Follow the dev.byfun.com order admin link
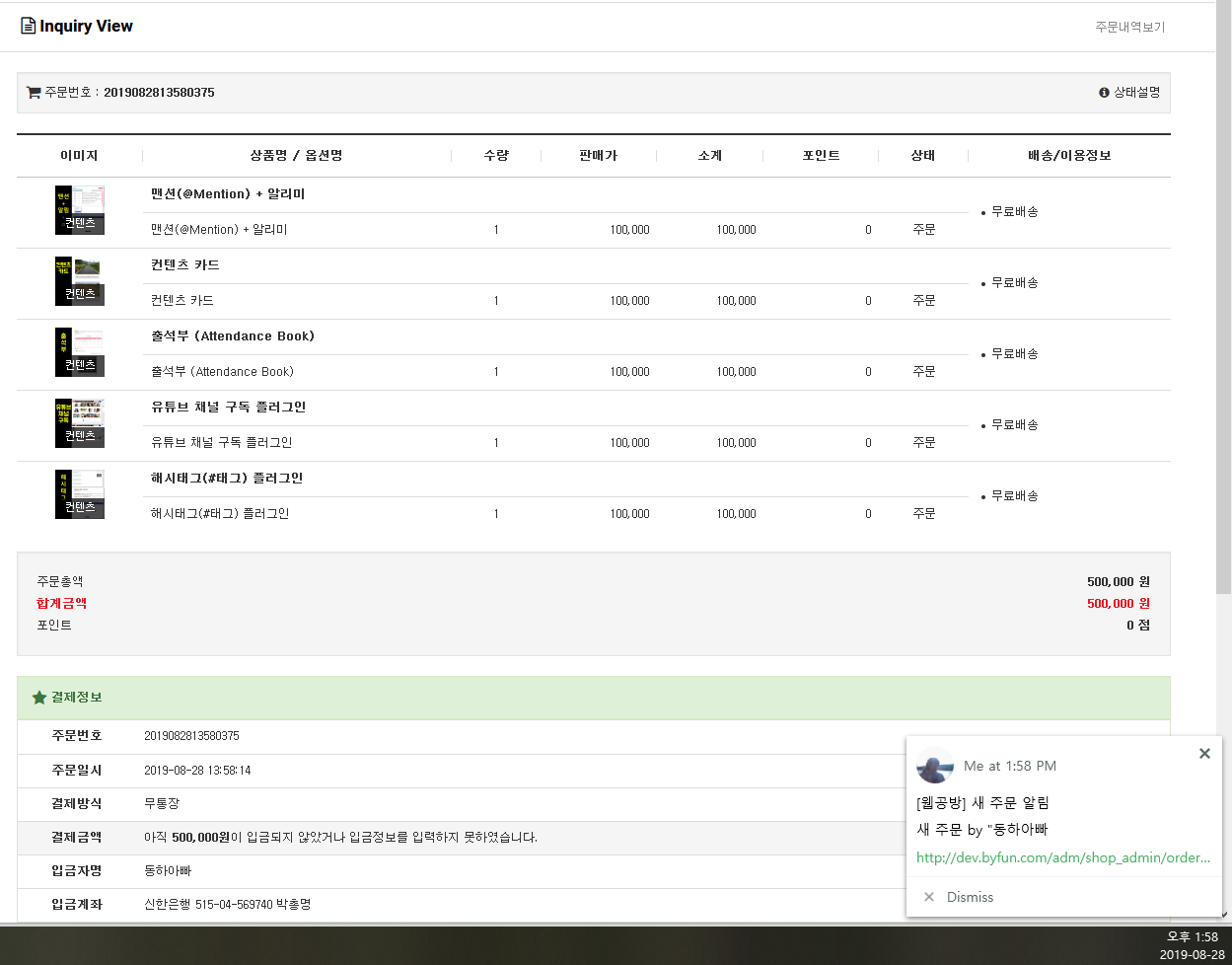The height and width of the screenshot is (965, 1232). (1062, 857)
